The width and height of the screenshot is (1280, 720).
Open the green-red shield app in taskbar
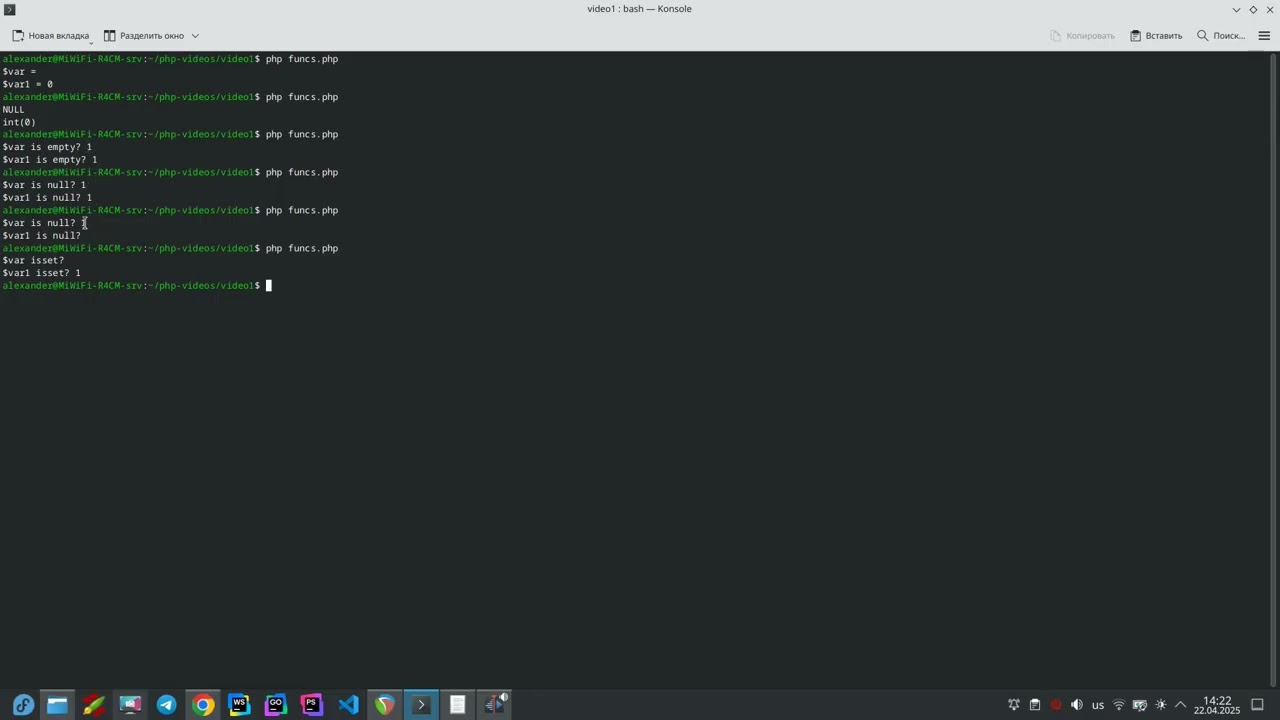pyautogui.click(x=385, y=705)
